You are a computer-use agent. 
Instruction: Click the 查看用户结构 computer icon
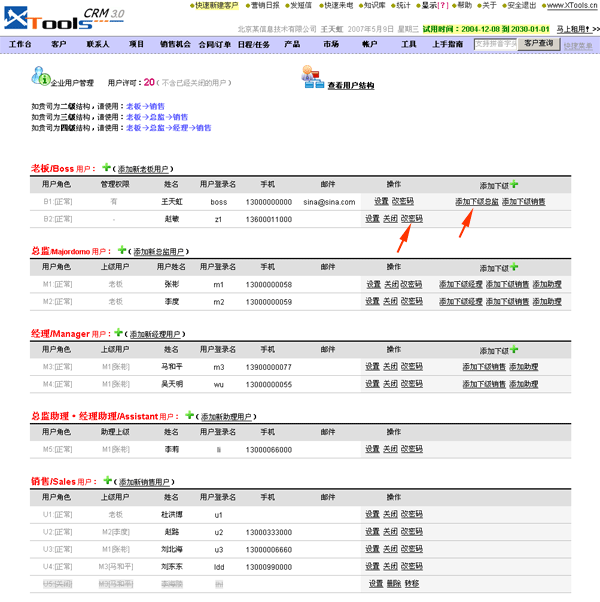tap(311, 79)
